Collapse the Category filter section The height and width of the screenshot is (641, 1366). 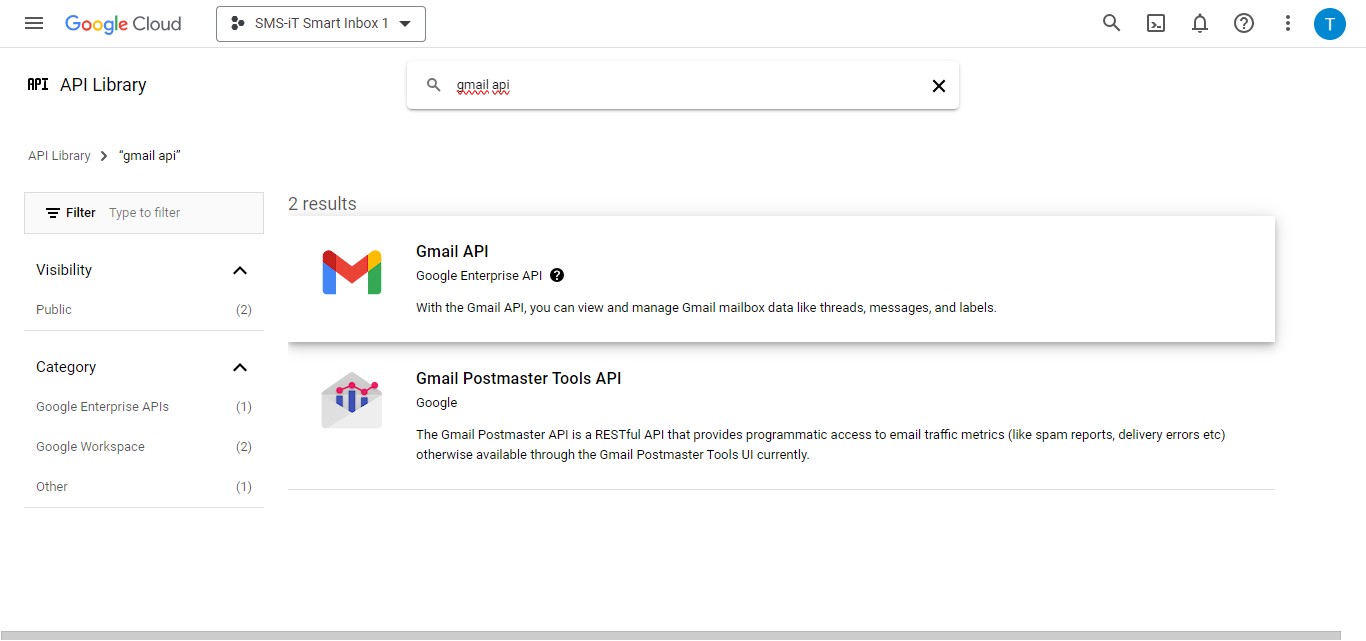tap(240, 367)
